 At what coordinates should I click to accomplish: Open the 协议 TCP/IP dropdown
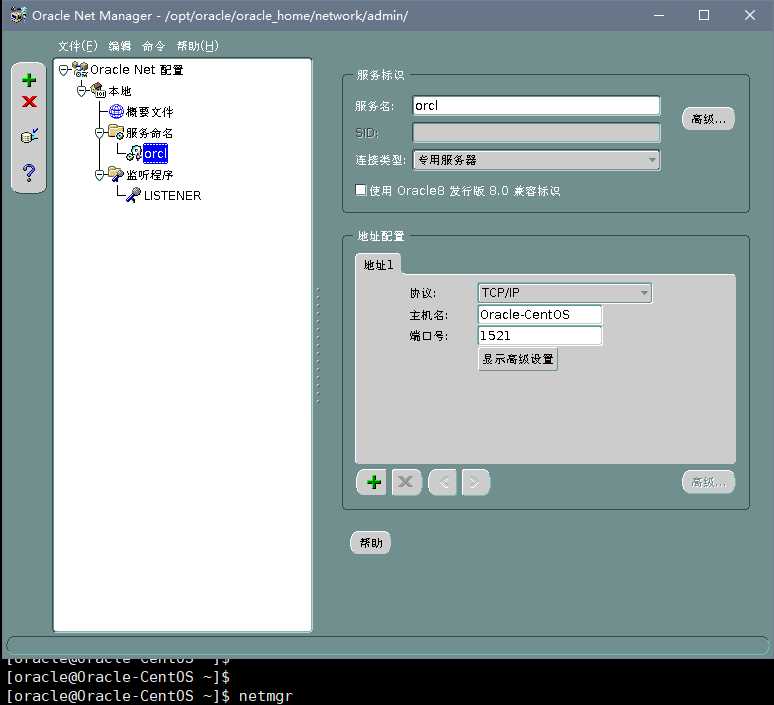(565, 293)
